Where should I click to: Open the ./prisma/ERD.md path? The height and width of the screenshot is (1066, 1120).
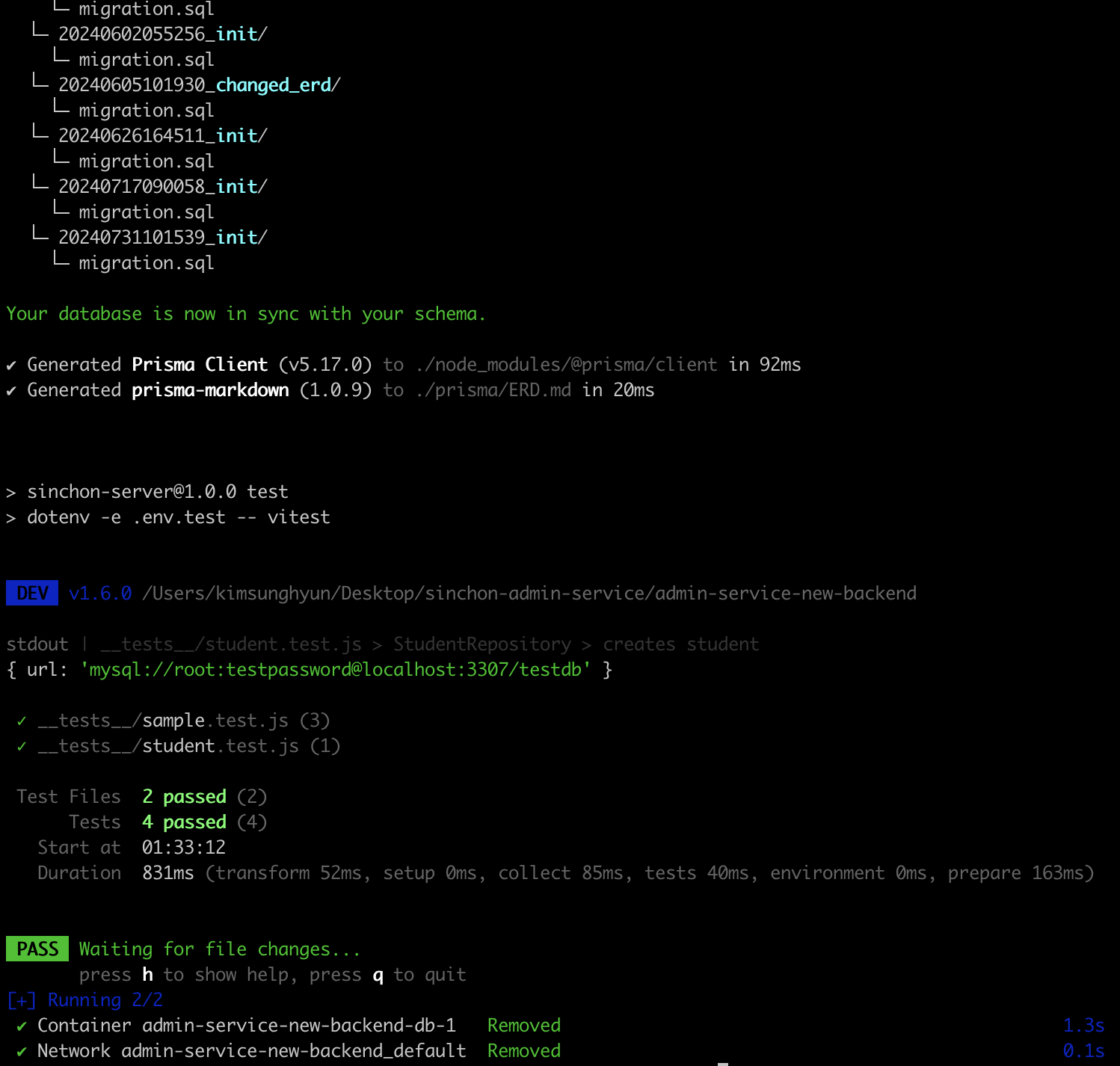pos(493,390)
